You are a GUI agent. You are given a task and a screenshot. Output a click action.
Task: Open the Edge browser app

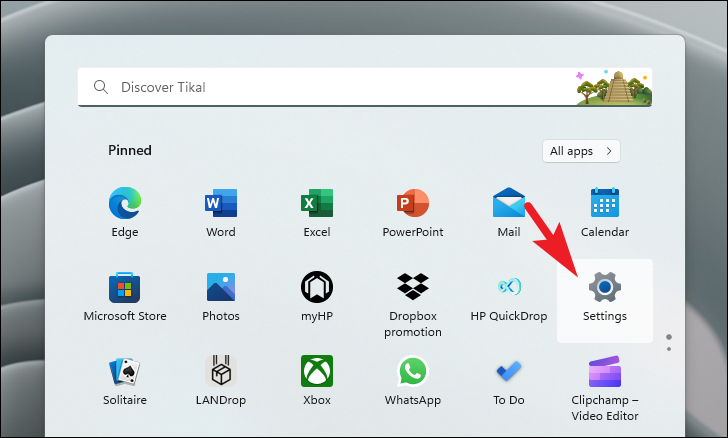coord(124,203)
